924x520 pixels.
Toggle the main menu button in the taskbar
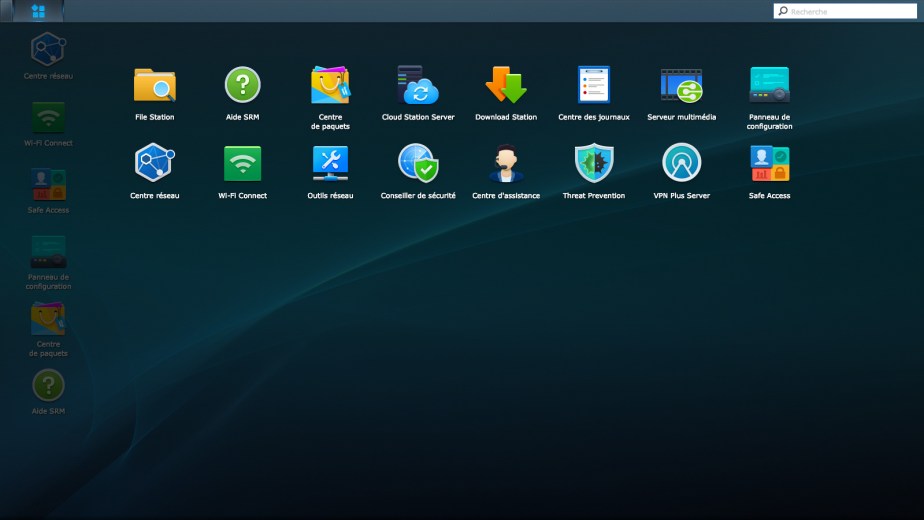pyautogui.click(x=38, y=11)
